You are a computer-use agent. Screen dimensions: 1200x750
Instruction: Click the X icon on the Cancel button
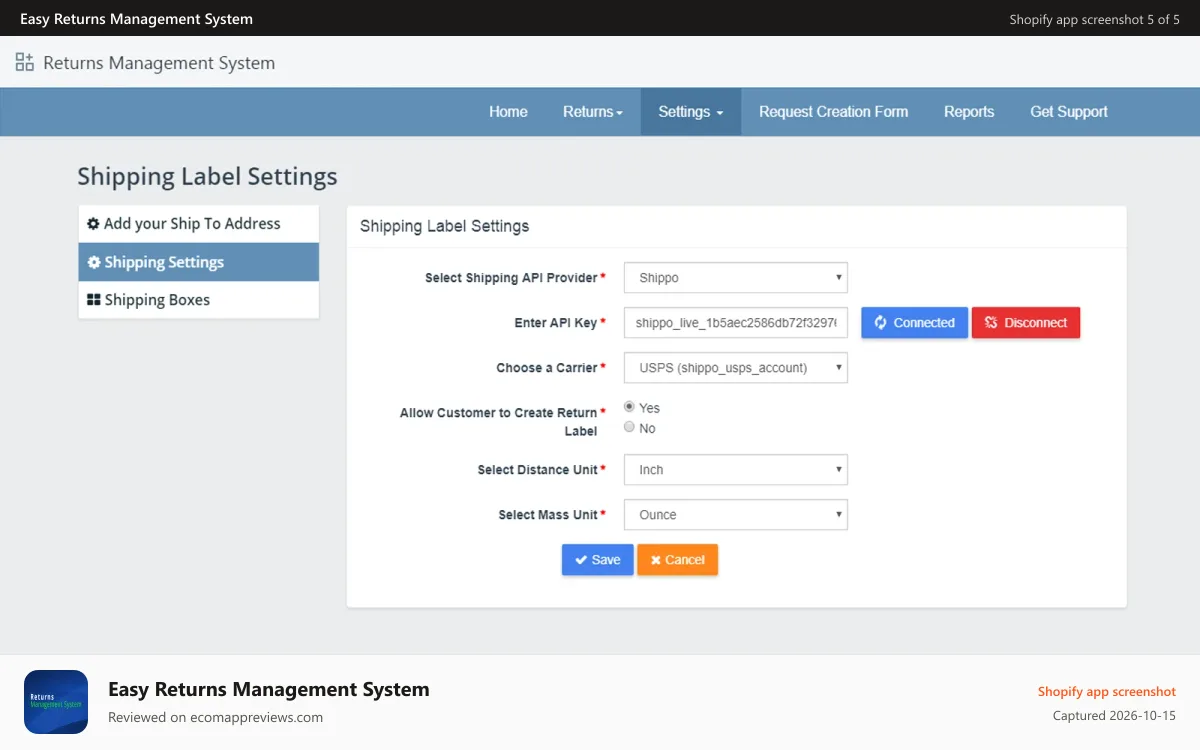pos(656,560)
